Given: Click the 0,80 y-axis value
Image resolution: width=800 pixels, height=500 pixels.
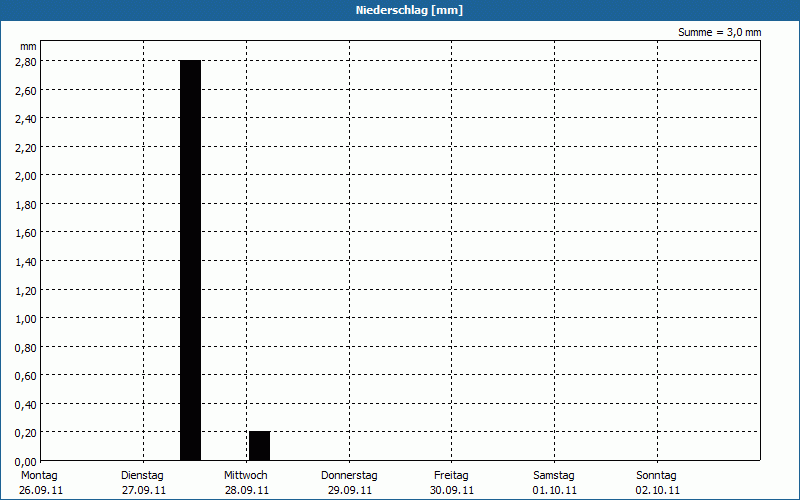Looking at the screenshot, I should pyautogui.click(x=26, y=348).
